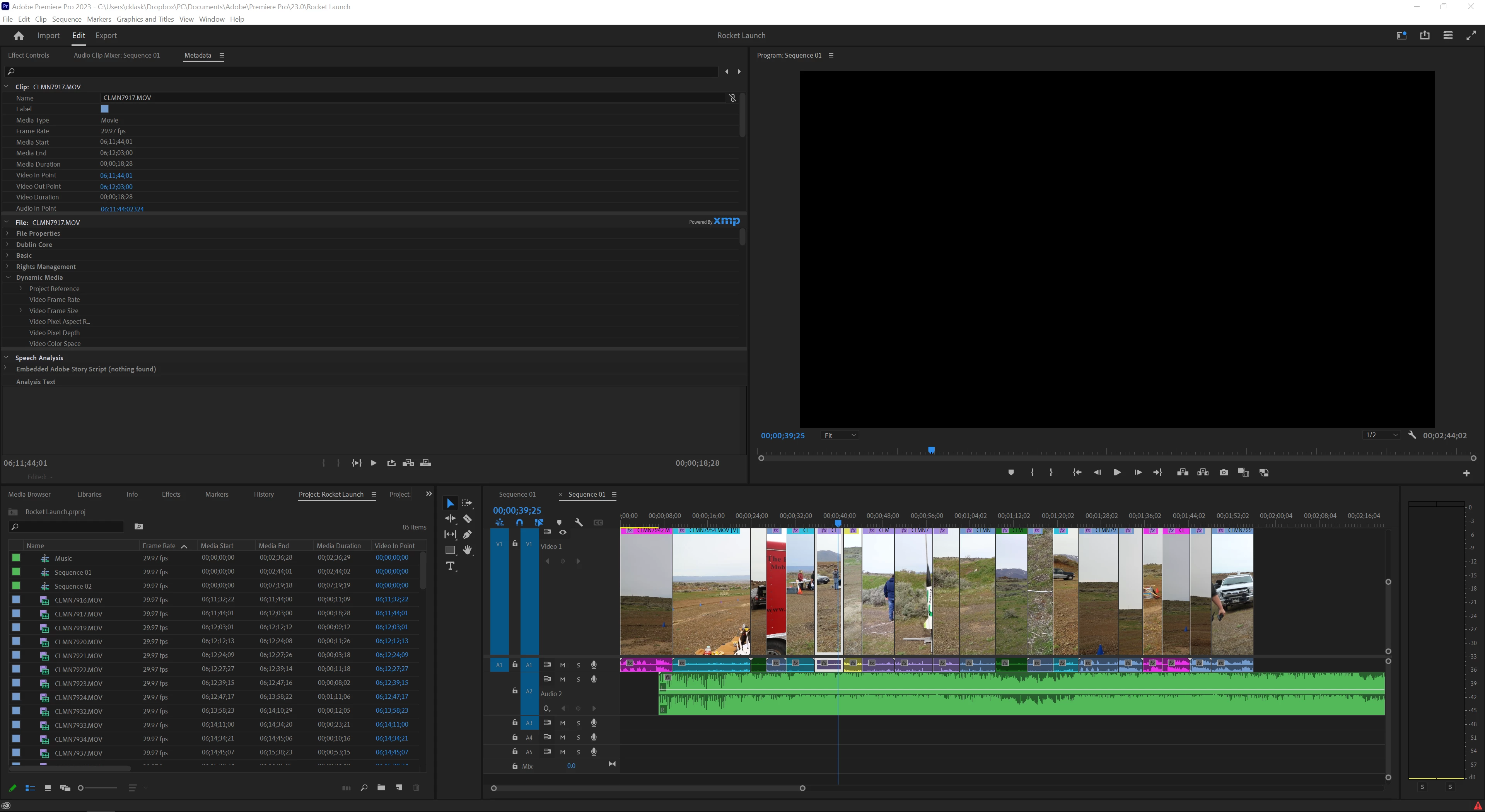This screenshot has height=812, width=1485.
Task: Open the Fit zoom level dropdown
Action: click(840, 435)
